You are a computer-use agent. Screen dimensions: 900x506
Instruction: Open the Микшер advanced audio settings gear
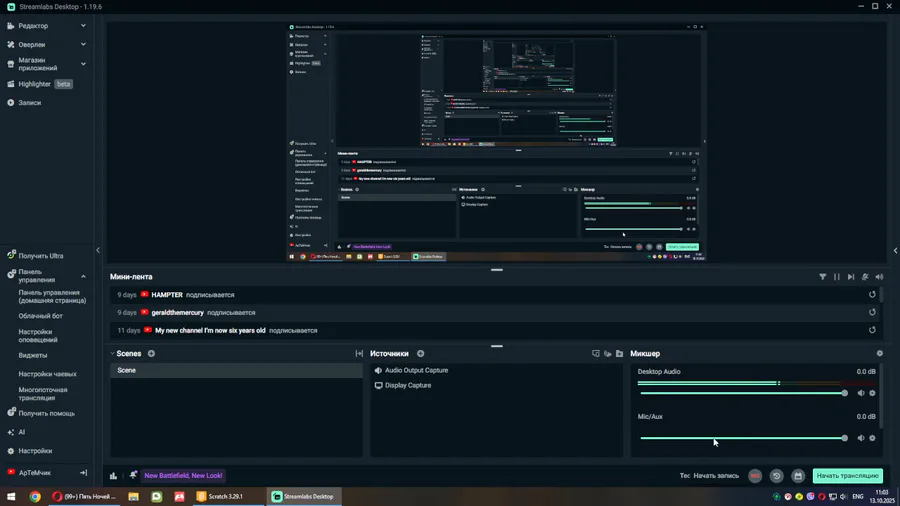[x=879, y=354]
